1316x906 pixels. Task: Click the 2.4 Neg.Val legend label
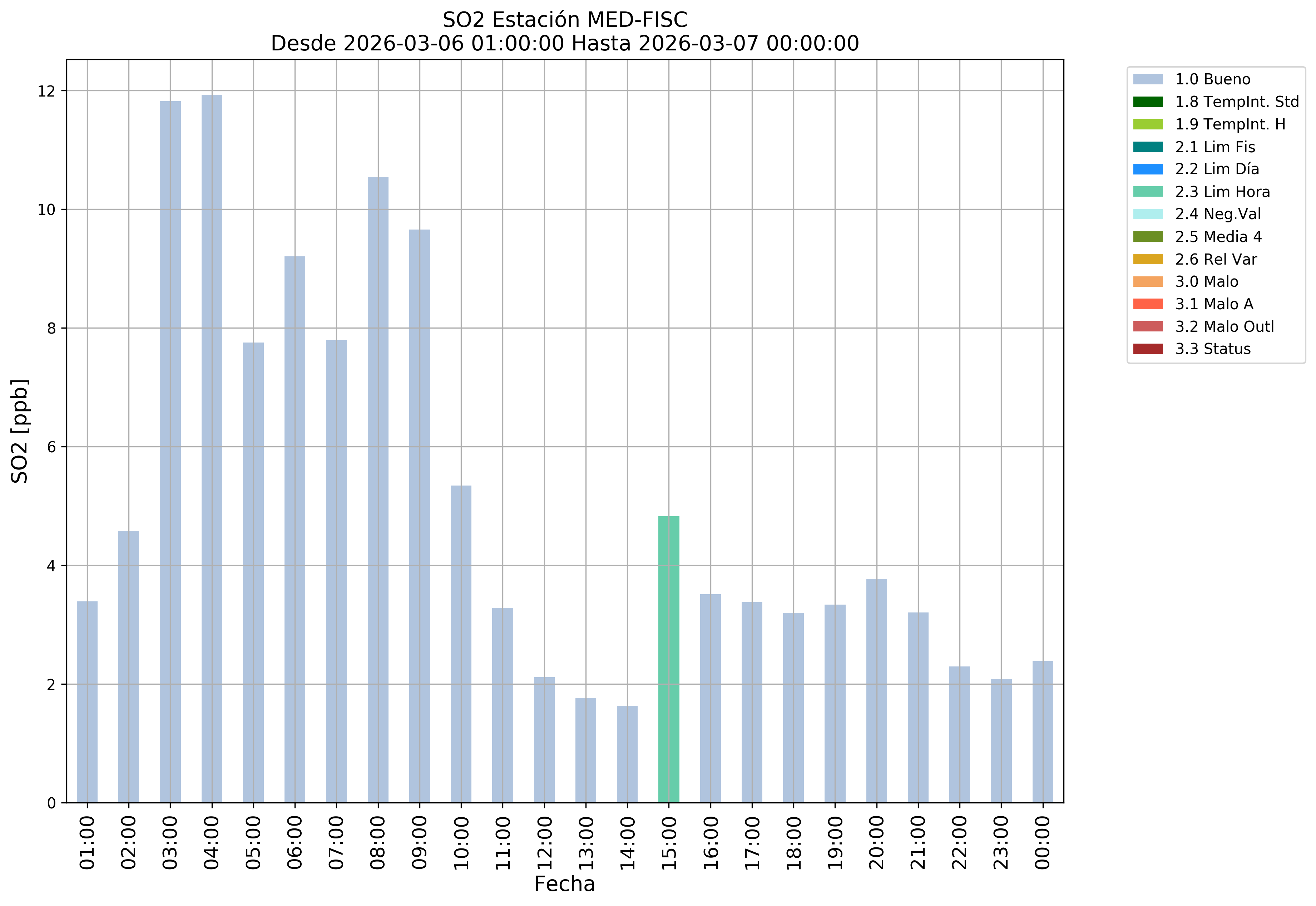[x=1218, y=214]
